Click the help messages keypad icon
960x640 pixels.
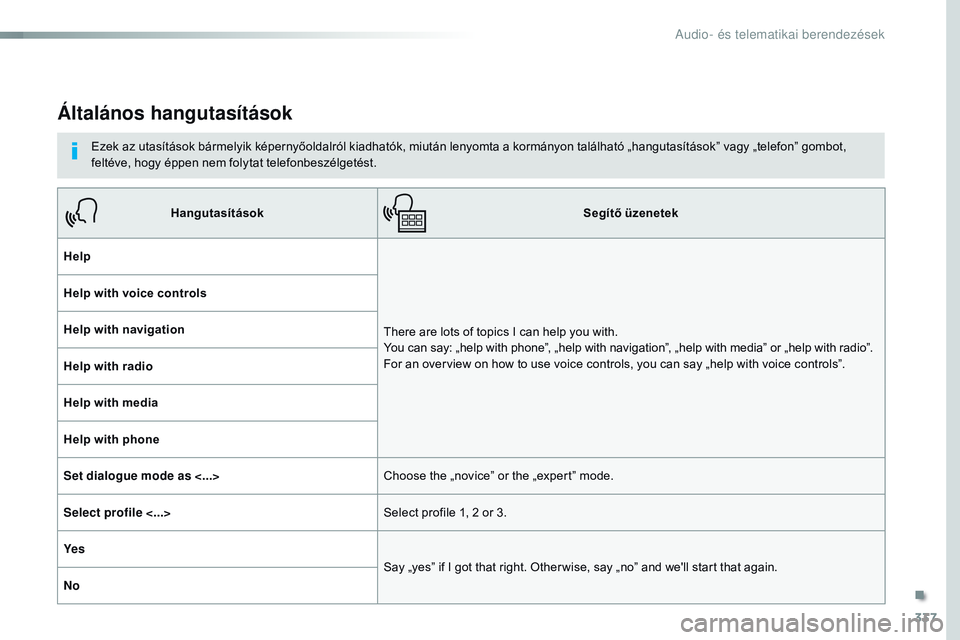pyautogui.click(x=405, y=213)
